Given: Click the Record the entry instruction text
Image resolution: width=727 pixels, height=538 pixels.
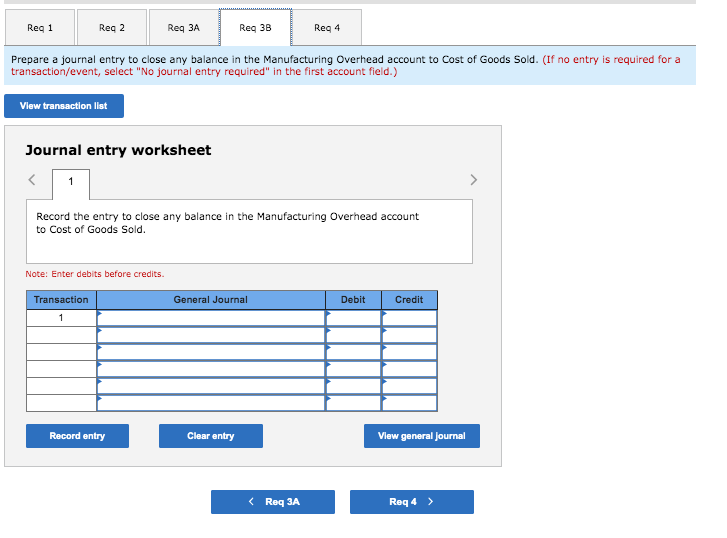Looking at the screenshot, I should (x=228, y=223).
